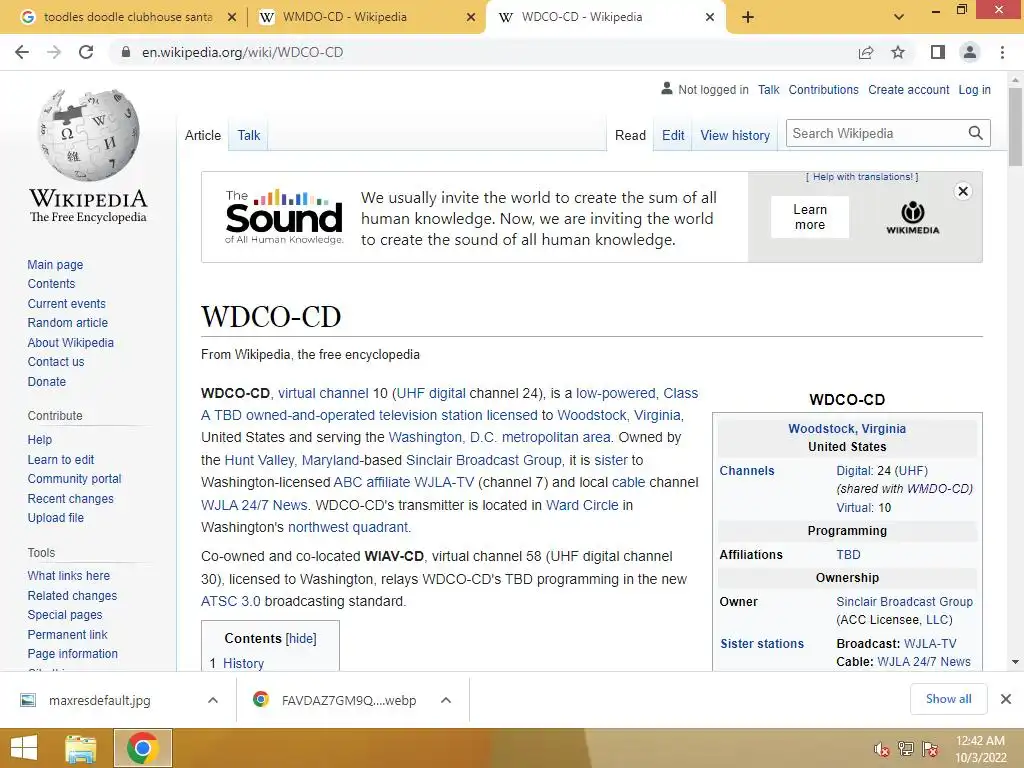Click the search magnifier icon

pos(976,133)
